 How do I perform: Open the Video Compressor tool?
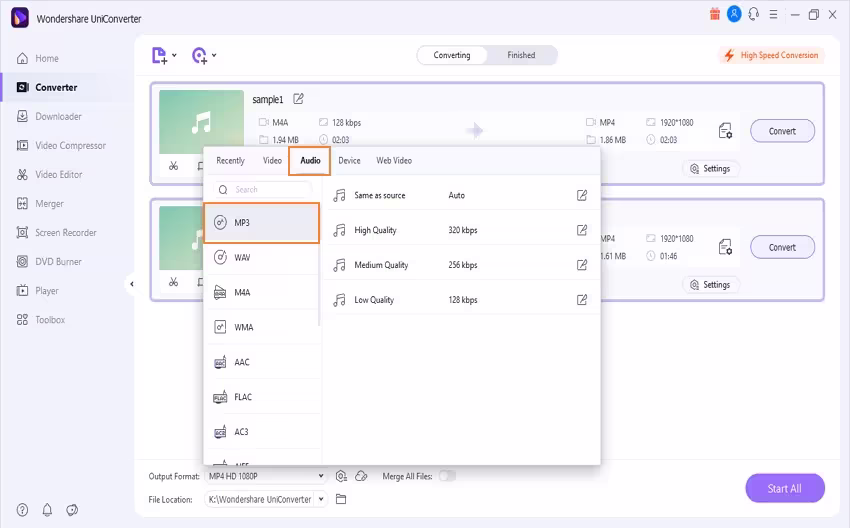61,145
